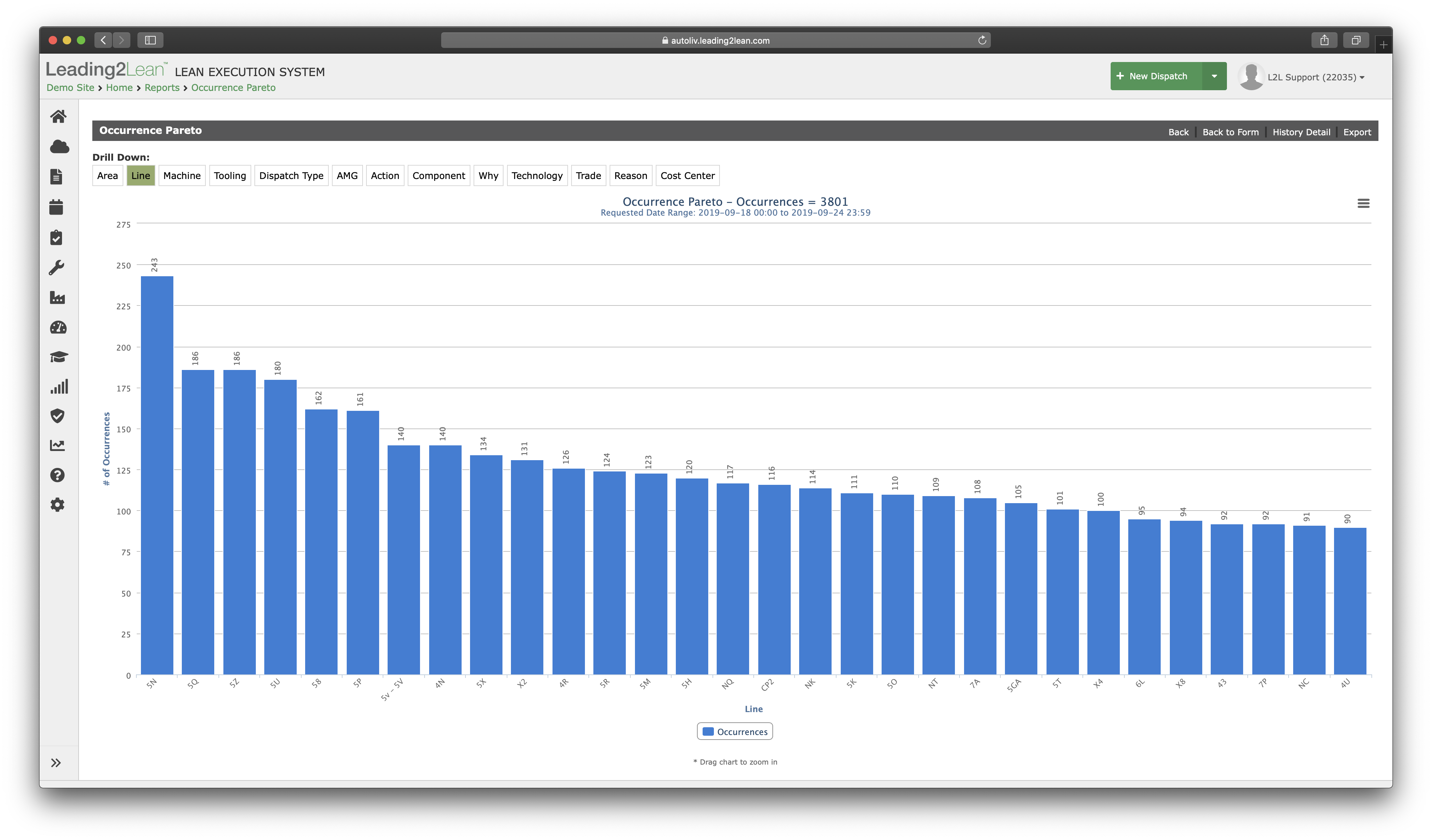Select the Machine drill down option
1432x840 pixels.
tap(182, 175)
